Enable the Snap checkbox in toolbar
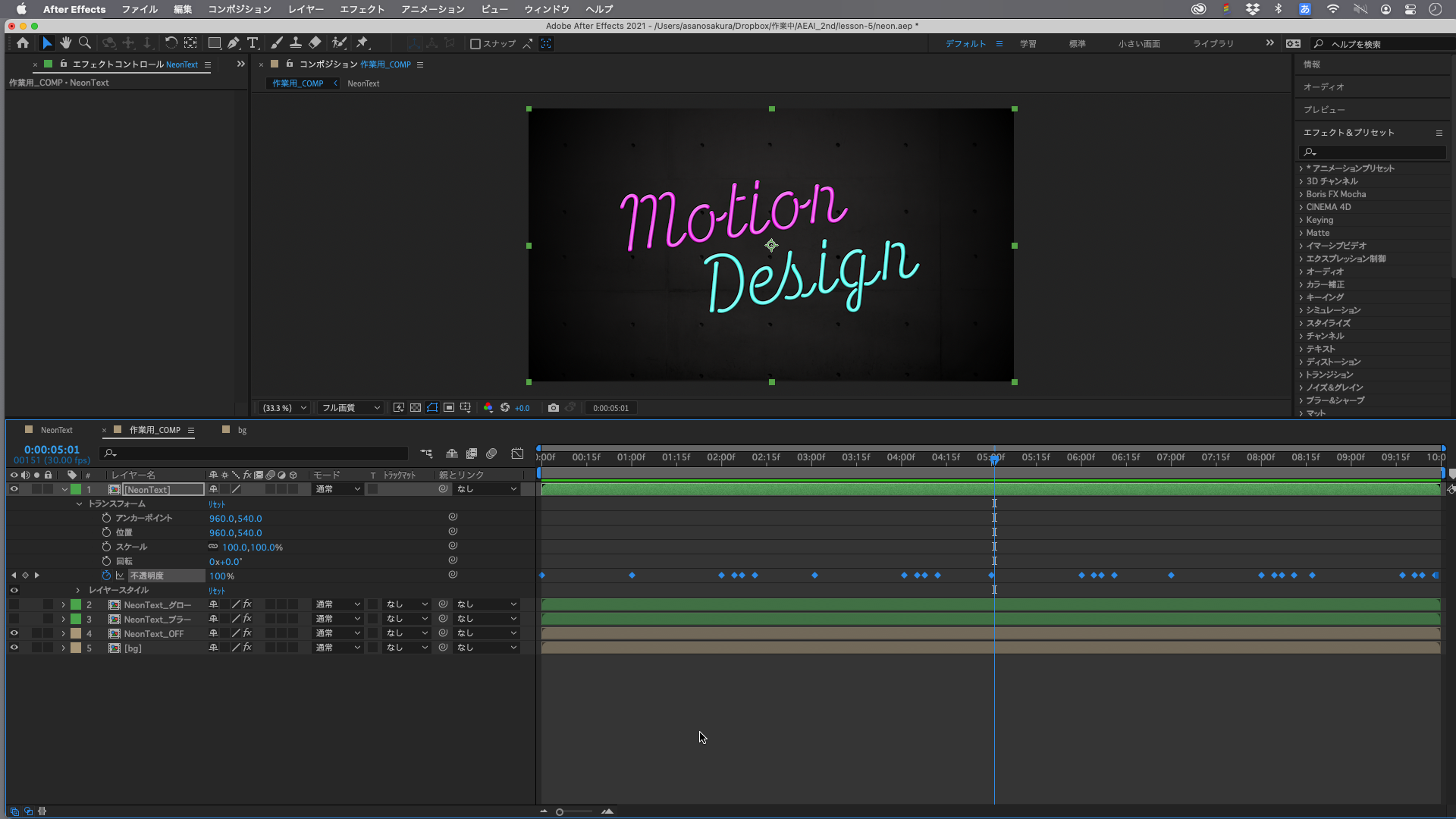 (x=475, y=44)
